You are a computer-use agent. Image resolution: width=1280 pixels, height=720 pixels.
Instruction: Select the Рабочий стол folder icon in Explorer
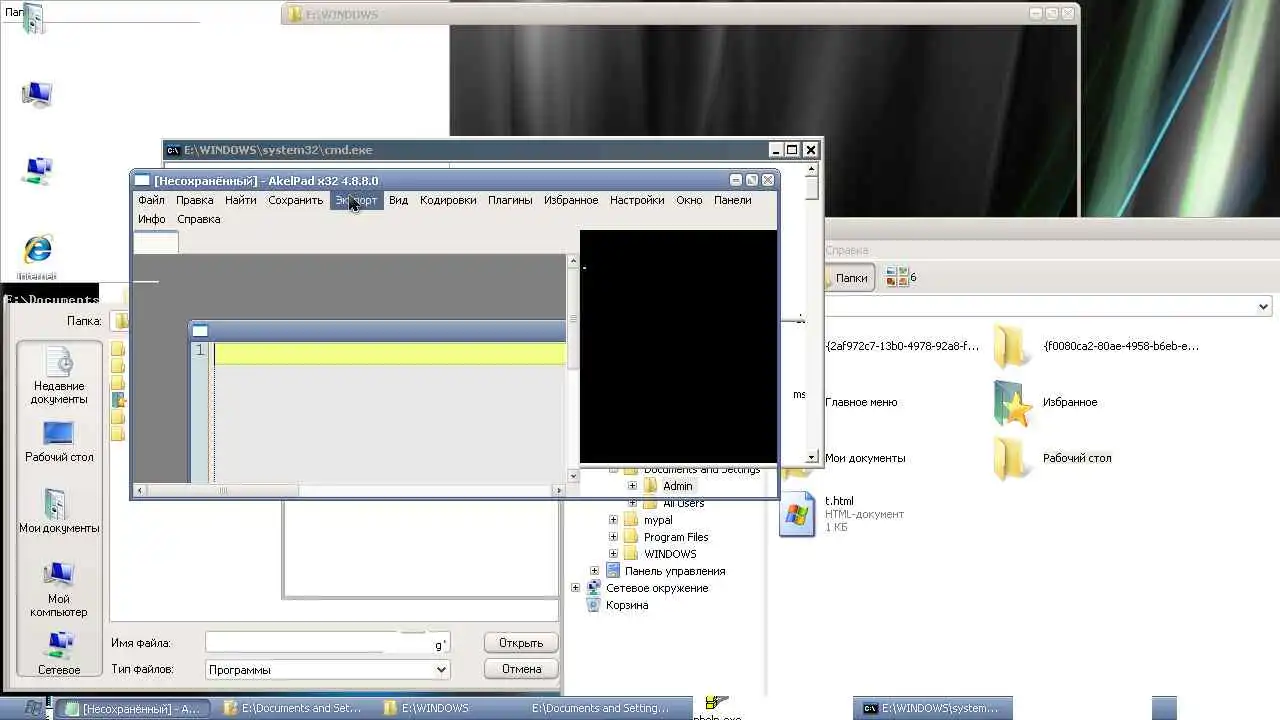click(1012, 459)
